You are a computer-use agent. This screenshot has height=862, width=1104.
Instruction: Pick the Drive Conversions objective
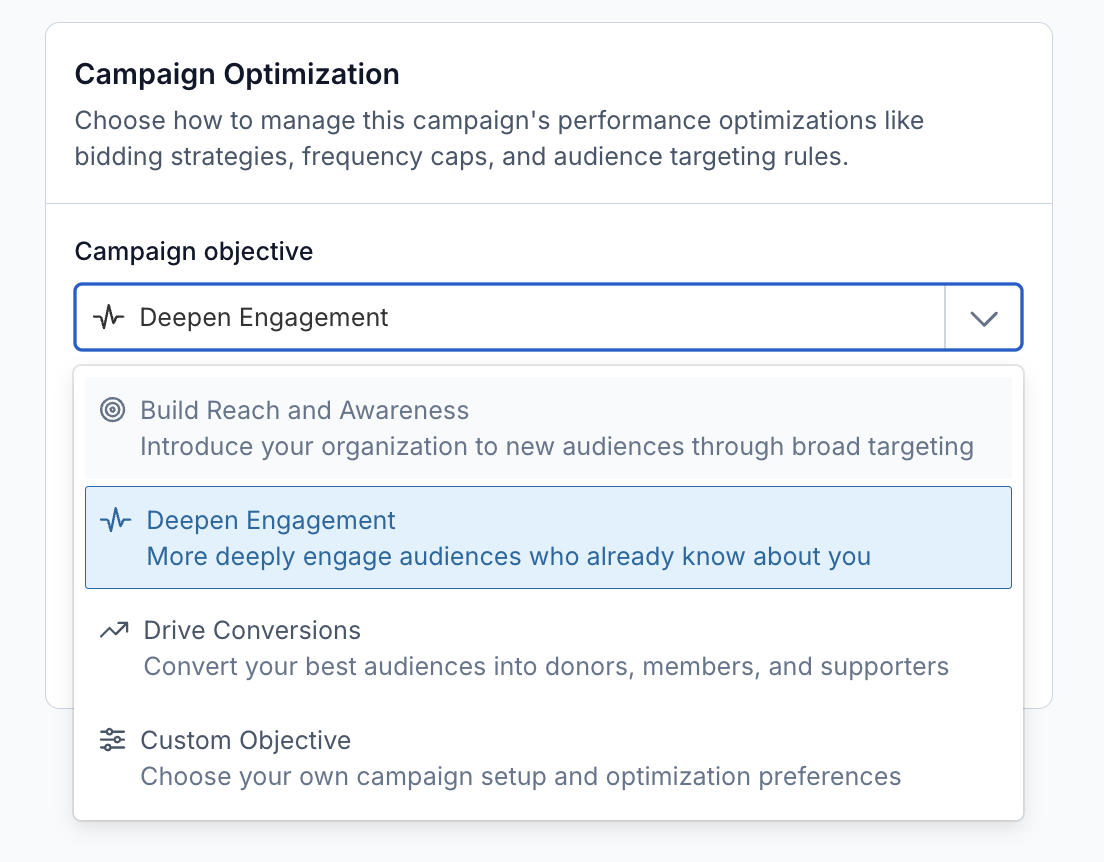[x=548, y=648]
